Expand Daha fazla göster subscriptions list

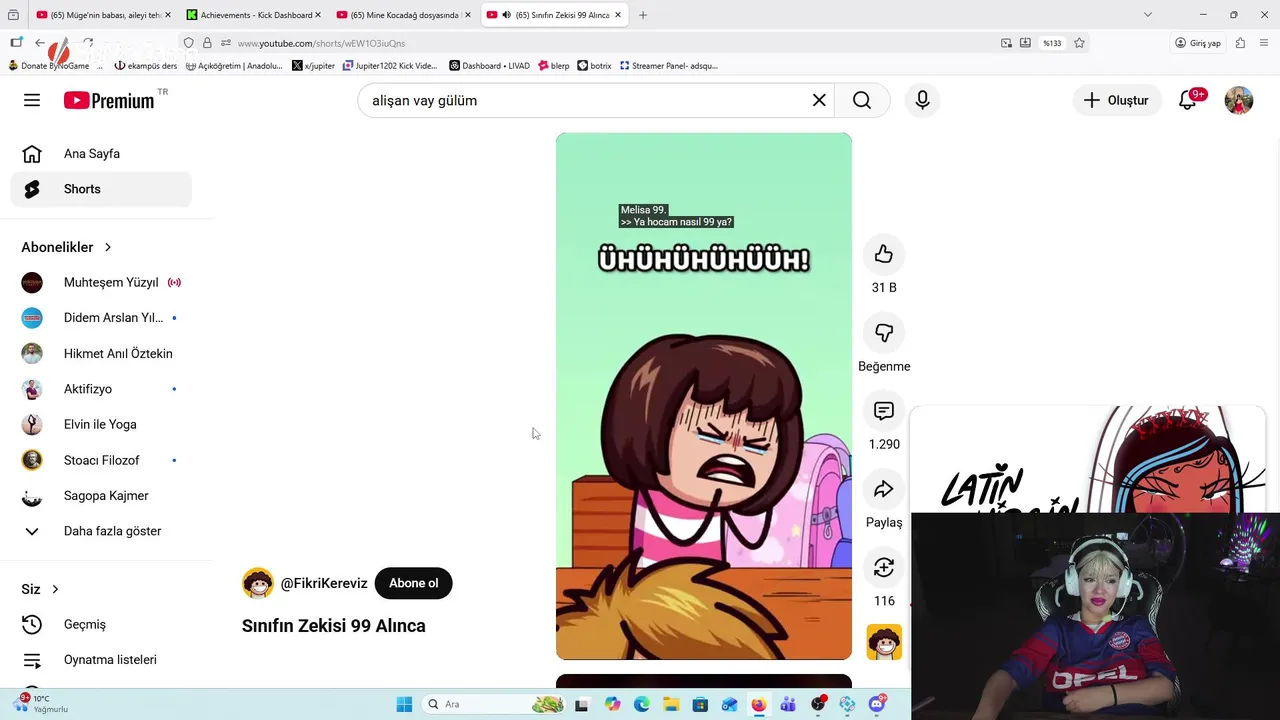tap(101, 531)
